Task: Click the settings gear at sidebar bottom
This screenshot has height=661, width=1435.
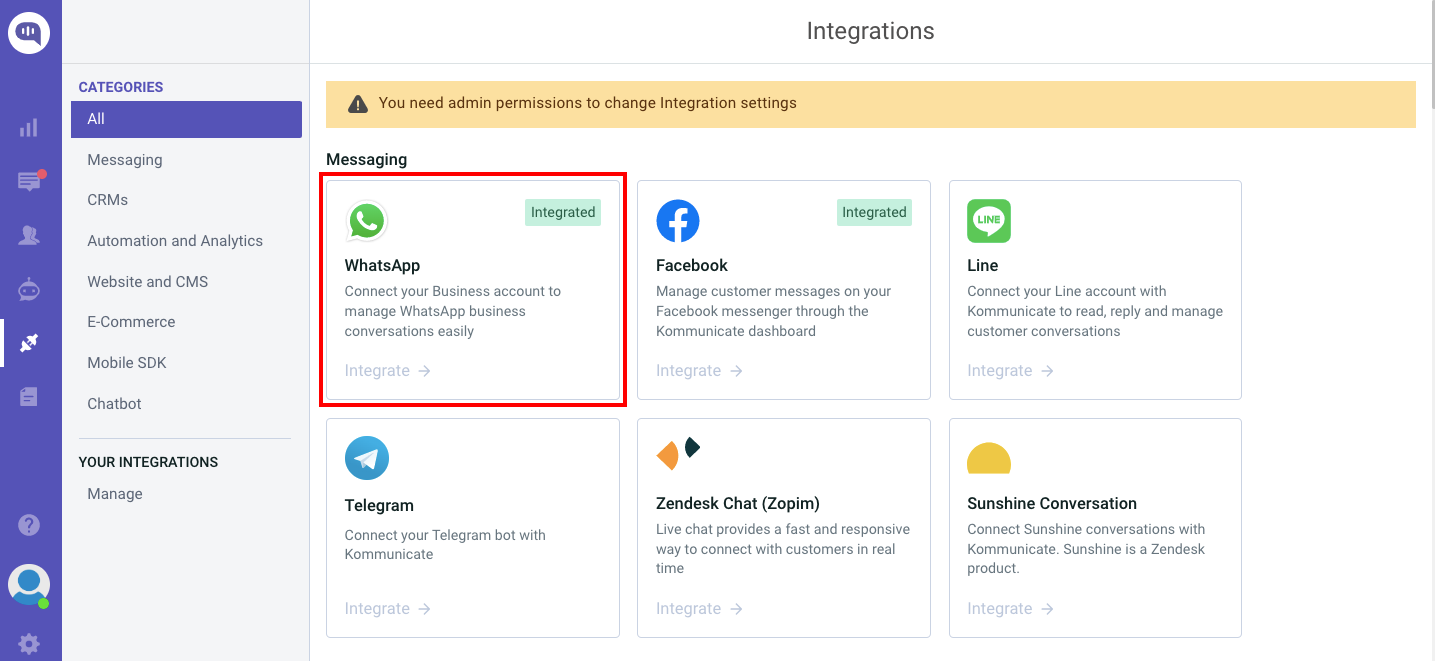Action: (29, 643)
